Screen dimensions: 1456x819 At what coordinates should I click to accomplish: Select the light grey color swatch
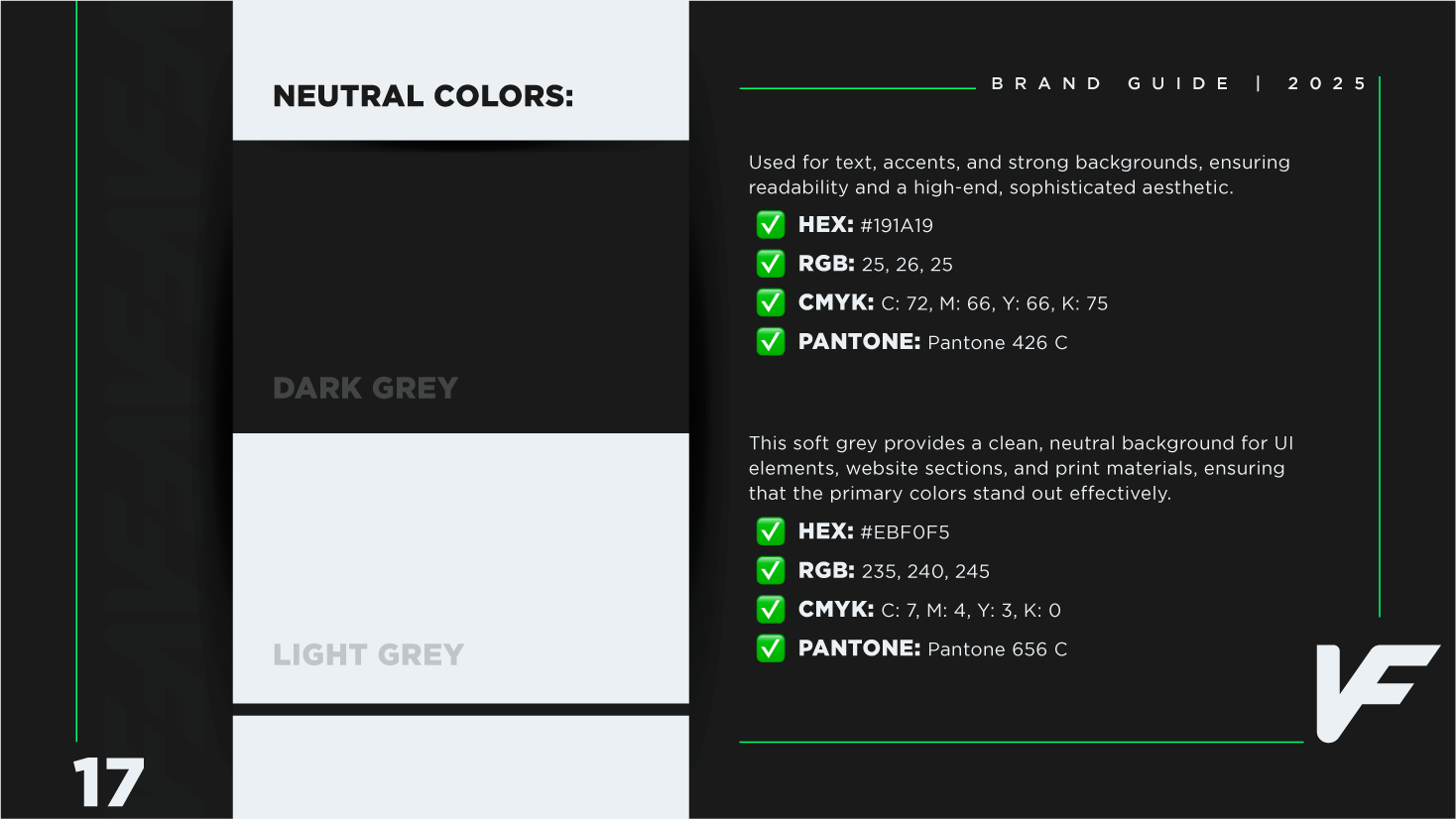point(460,568)
